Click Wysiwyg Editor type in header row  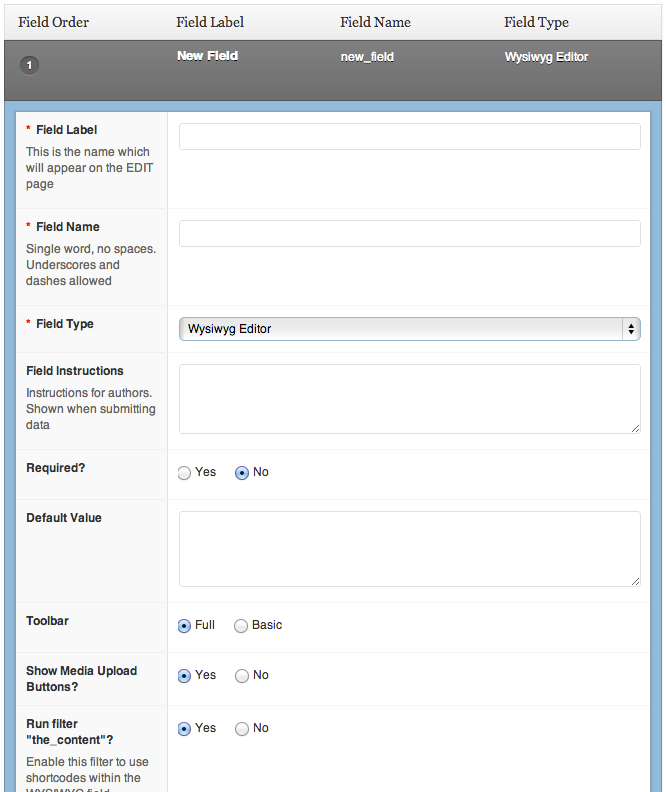click(546, 57)
